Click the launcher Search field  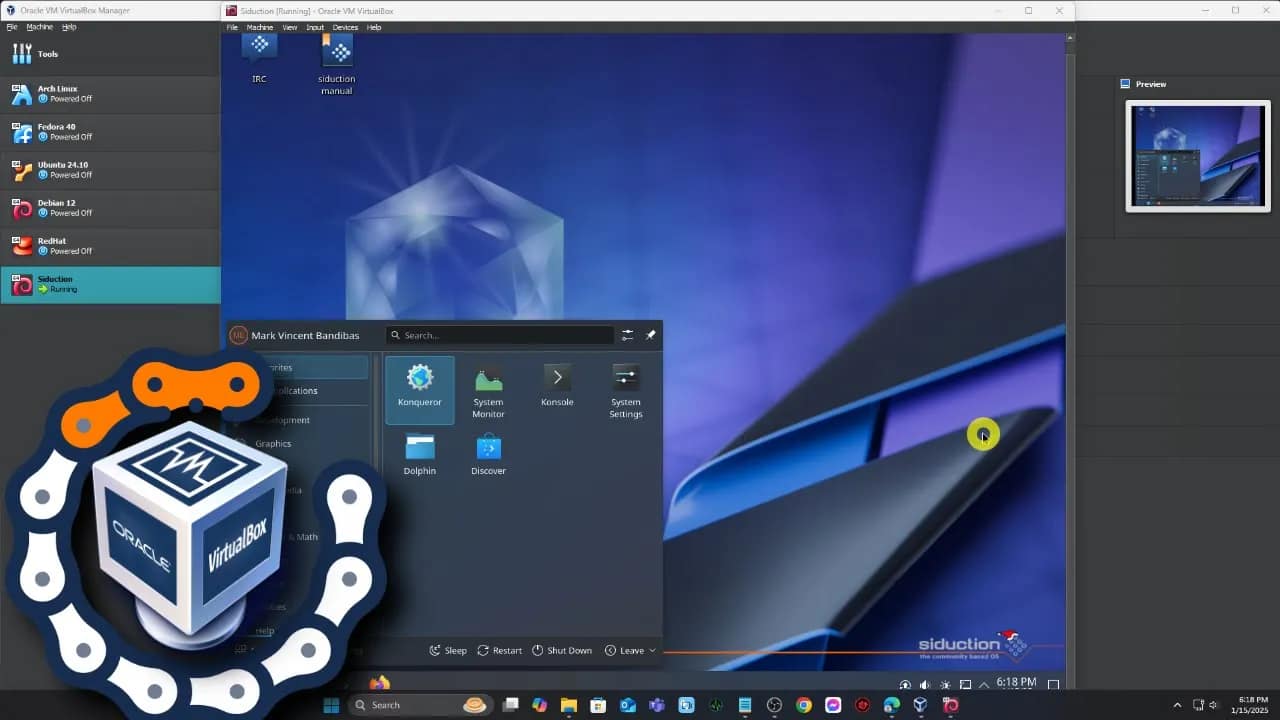500,335
